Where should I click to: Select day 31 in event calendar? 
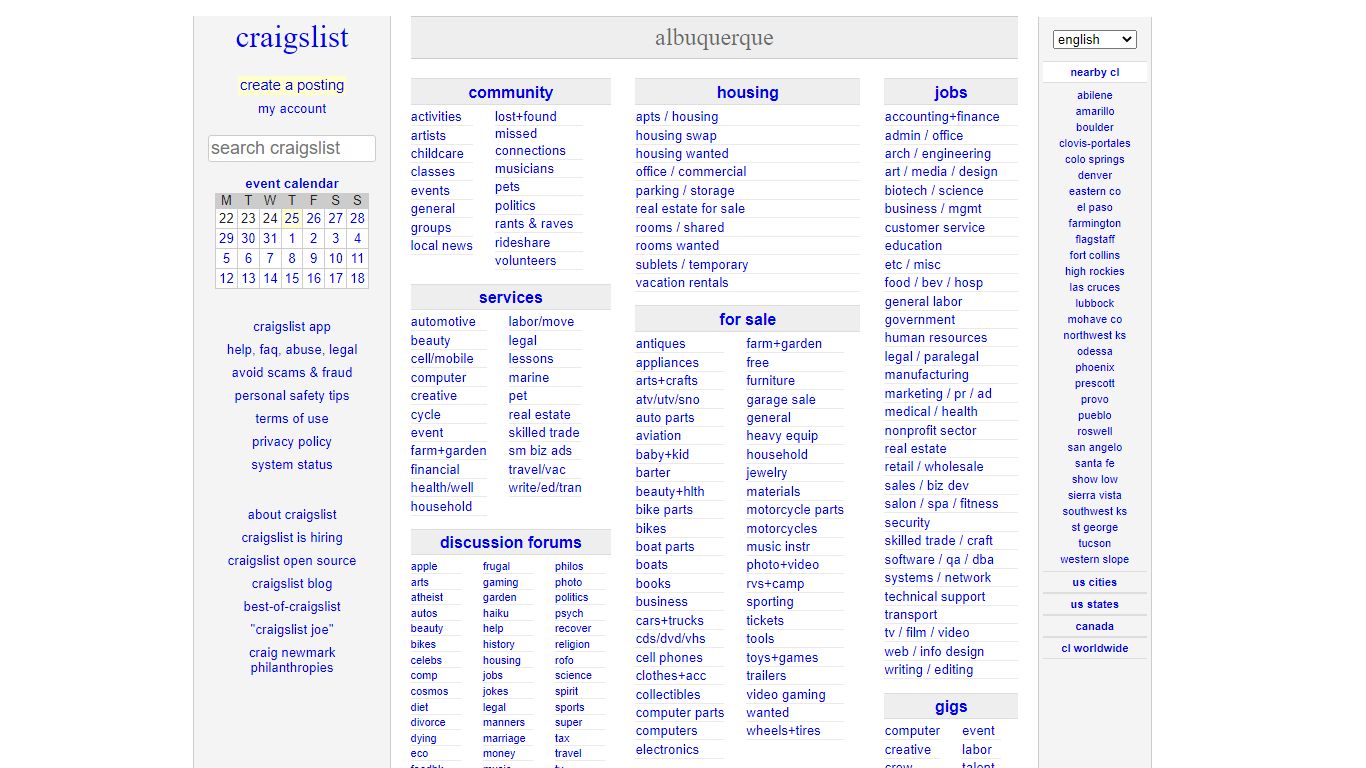tap(270, 238)
